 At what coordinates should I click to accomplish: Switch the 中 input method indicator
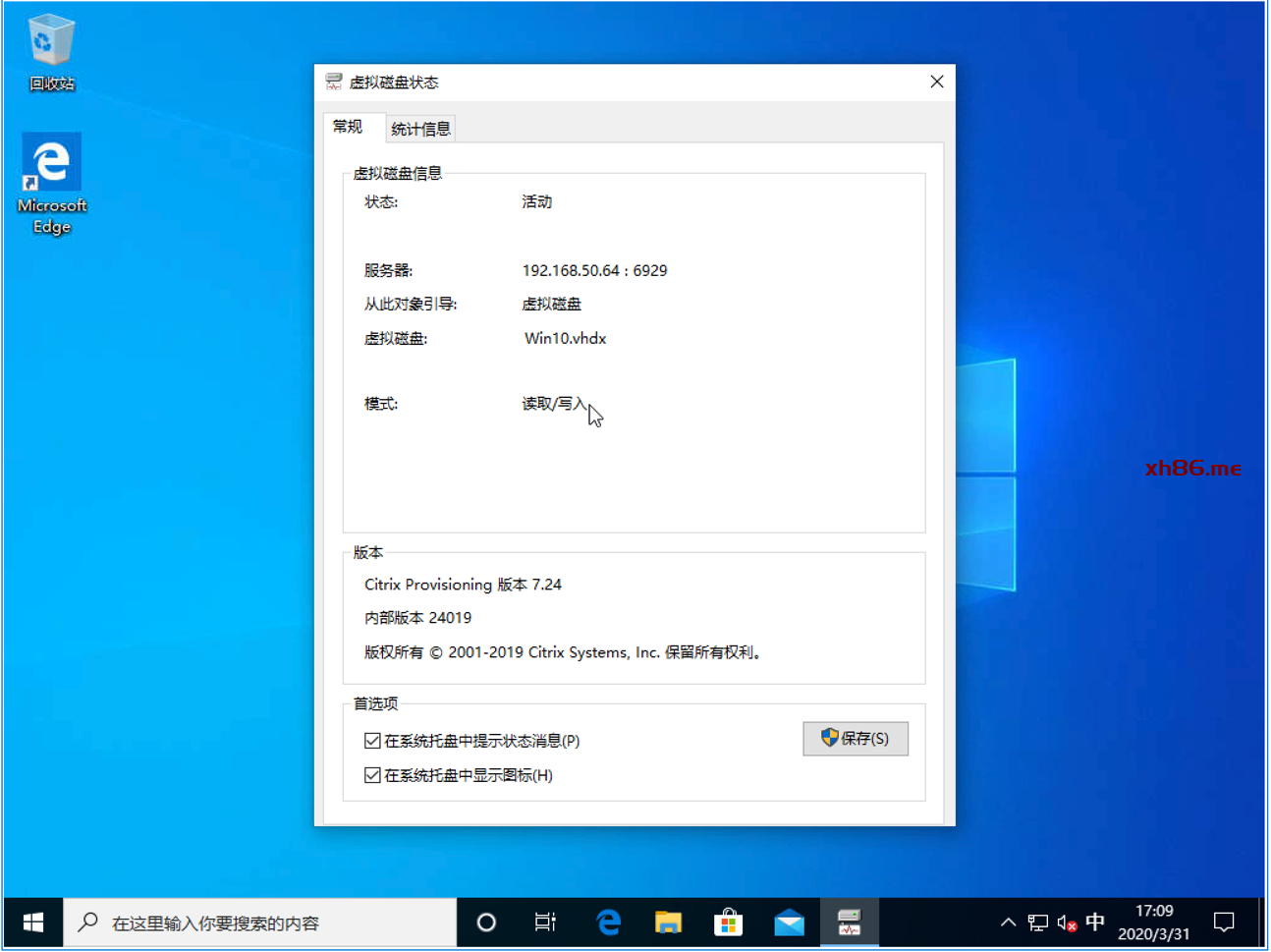[x=1095, y=922]
